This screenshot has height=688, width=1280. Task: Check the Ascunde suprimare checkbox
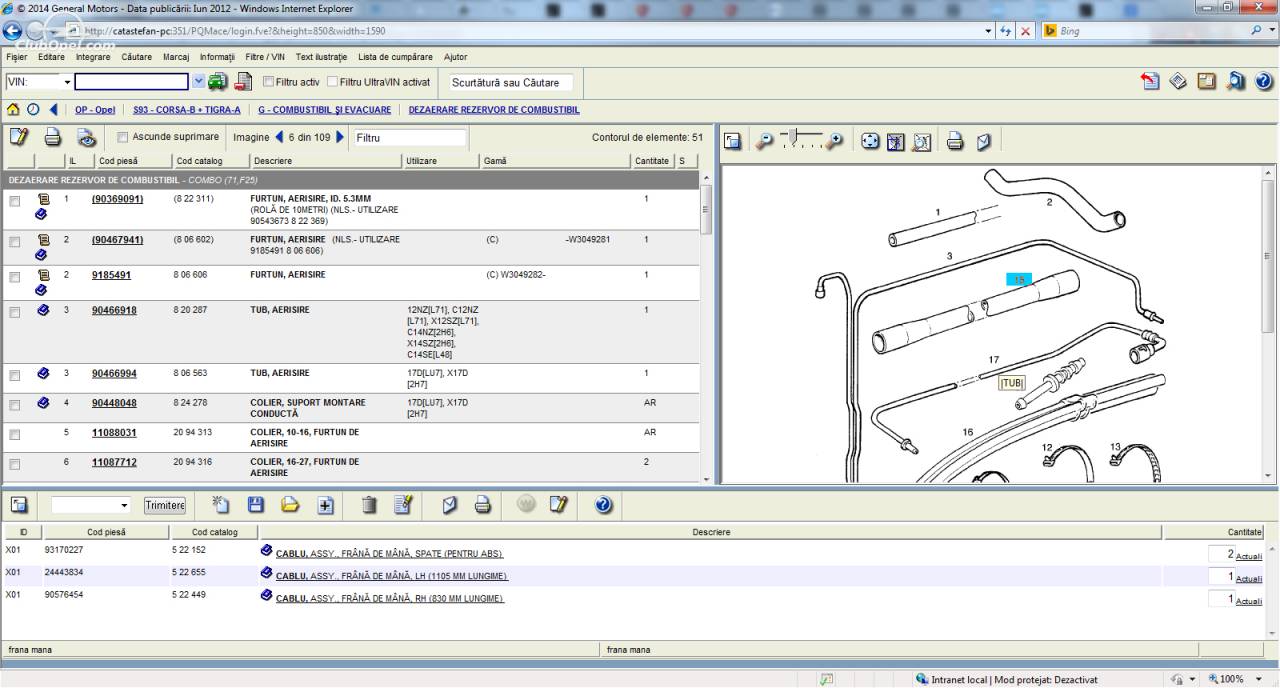123,137
